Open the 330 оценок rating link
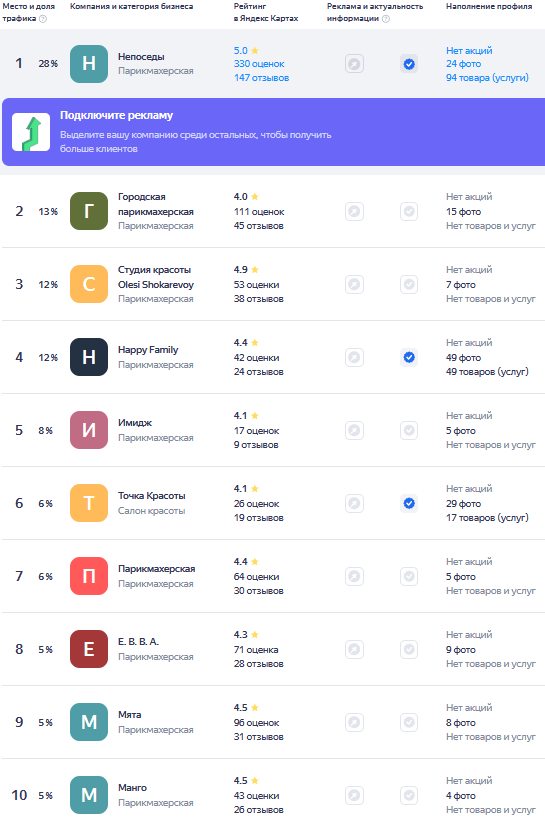 [x=259, y=64]
